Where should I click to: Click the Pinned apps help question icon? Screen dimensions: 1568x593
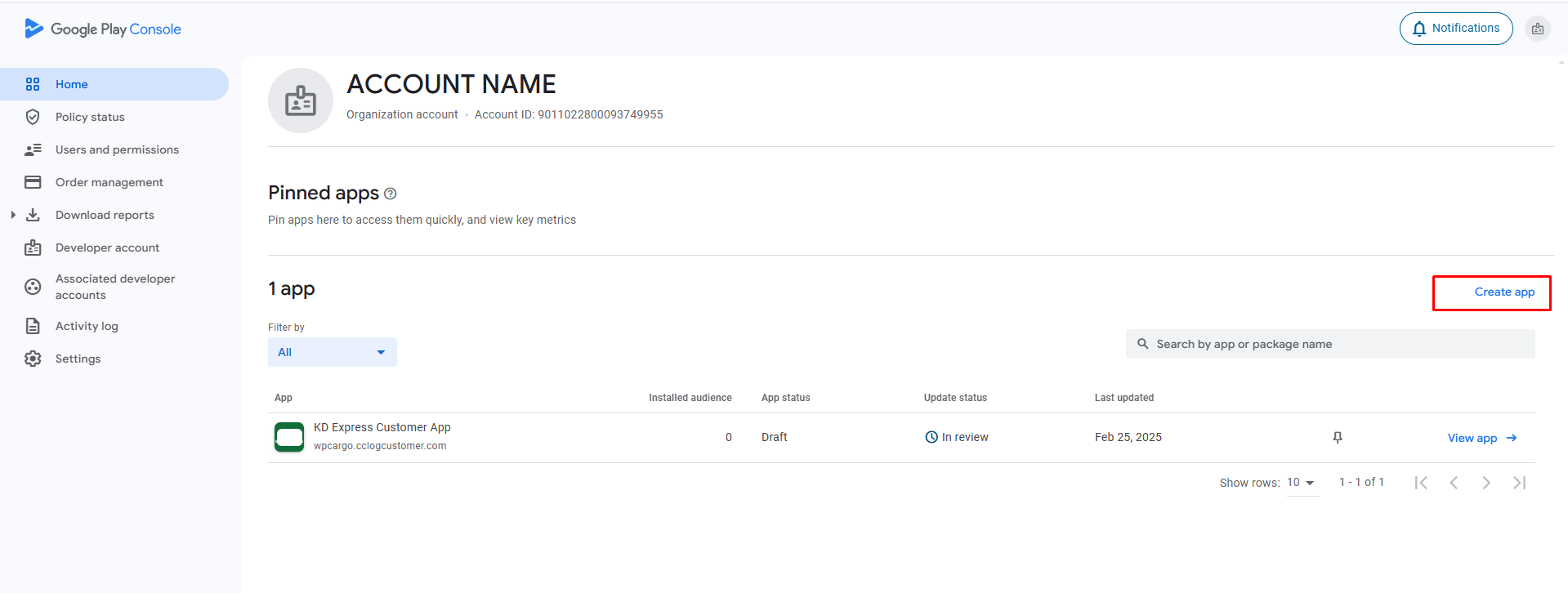[x=391, y=194]
